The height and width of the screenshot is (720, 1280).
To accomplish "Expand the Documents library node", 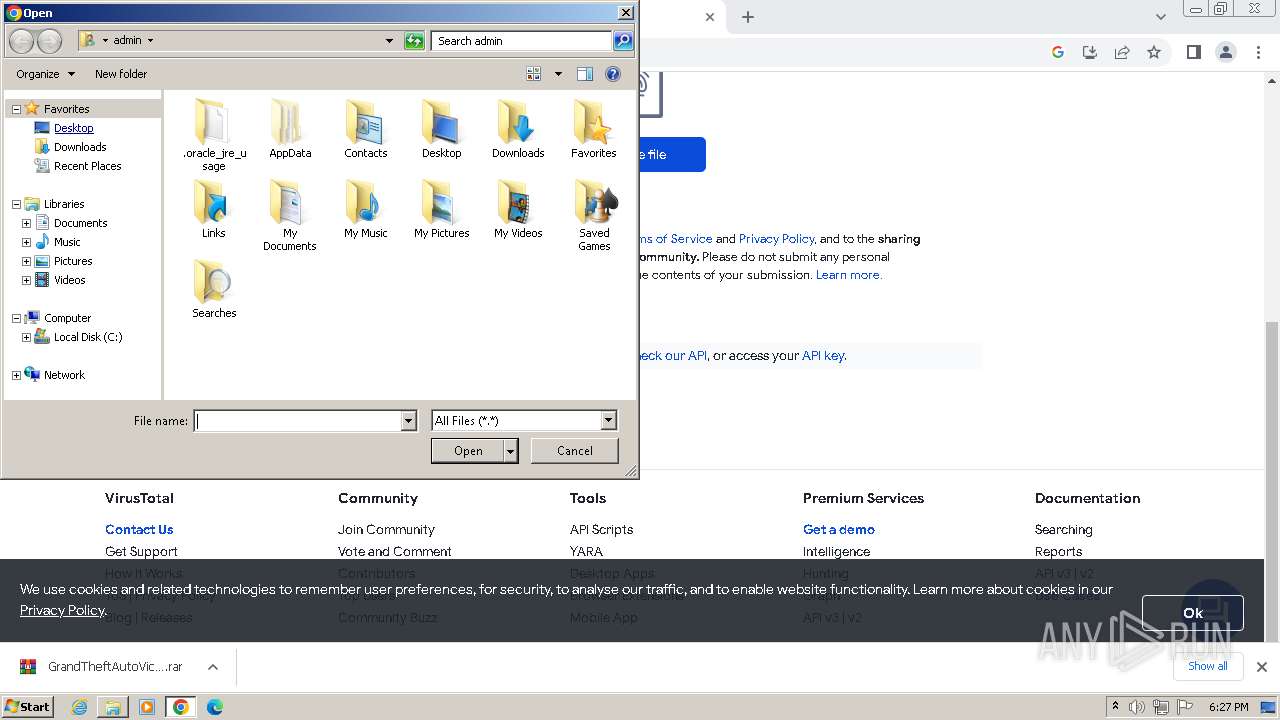I will click(26, 223).
